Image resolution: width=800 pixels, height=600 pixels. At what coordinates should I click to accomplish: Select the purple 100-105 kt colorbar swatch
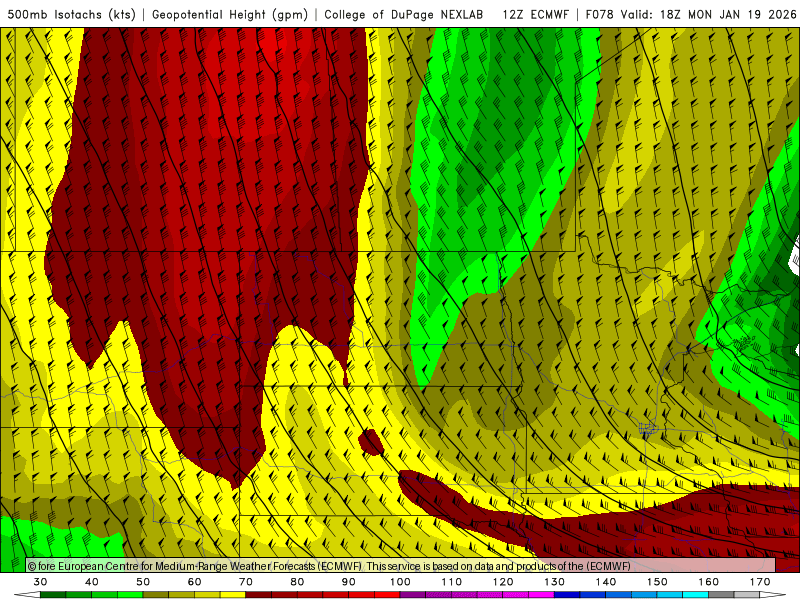413,595
